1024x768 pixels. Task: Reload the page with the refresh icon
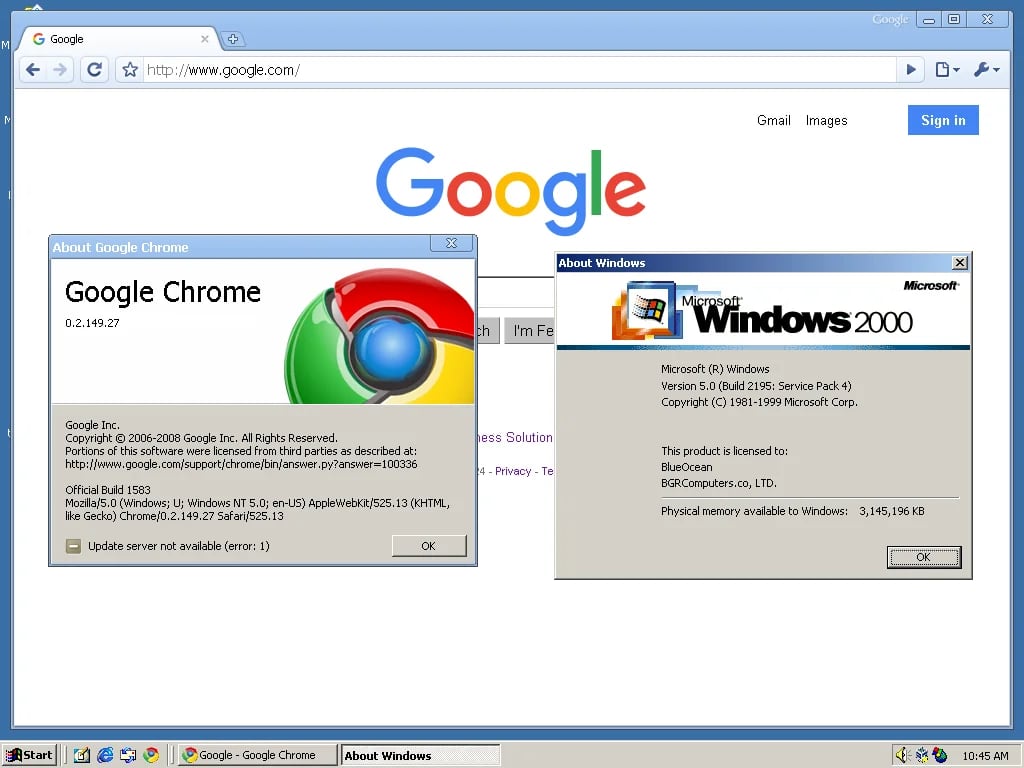[x=95, y=69]
